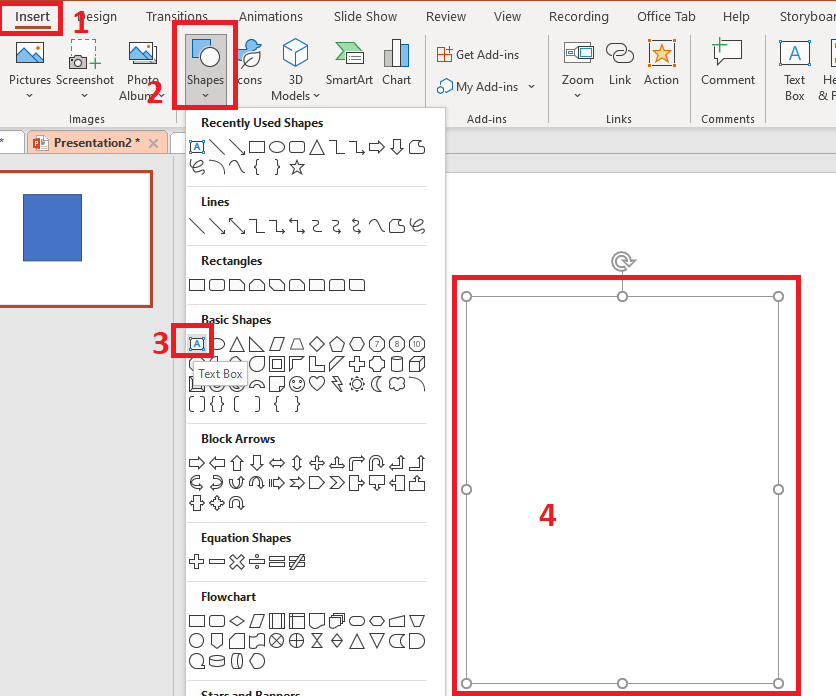Select the Text Box icon in Basic Shapes
This screenshot has height=696, width=836.
pos(197,344)
